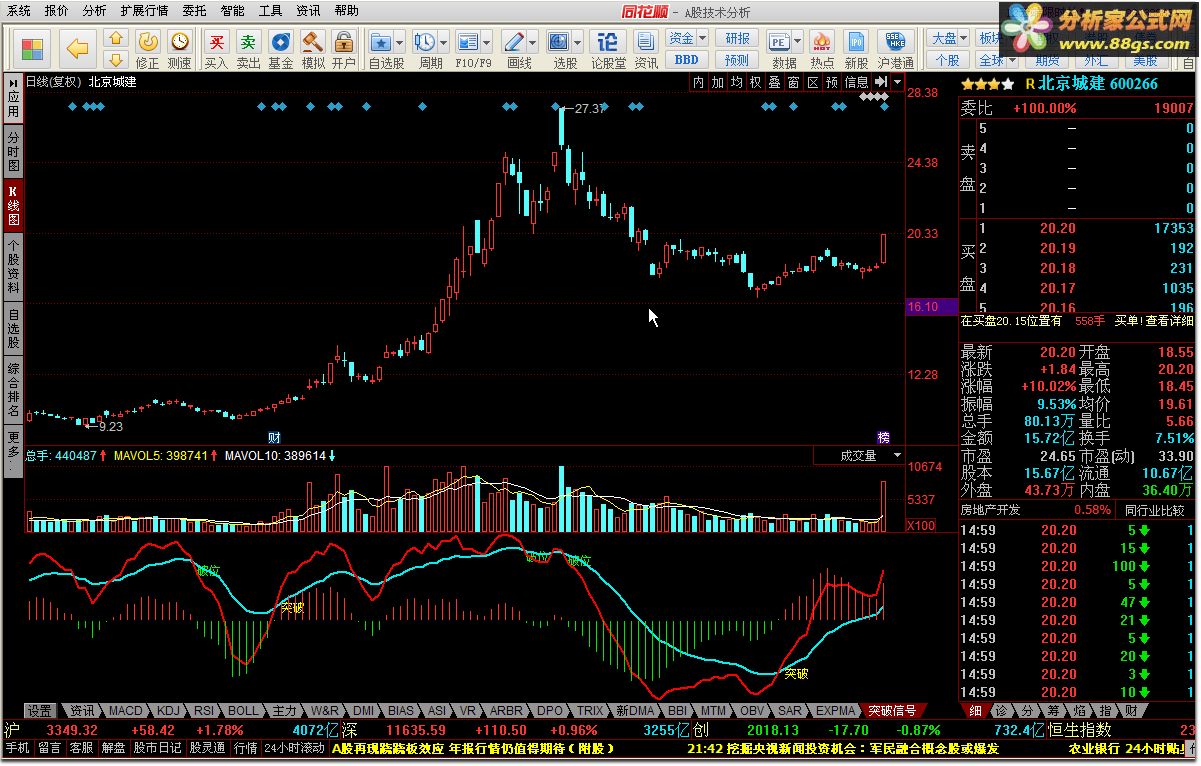Expand the chart toolbar dropdown after 信息
Screen dimensions: 1201x766
(897, 82)
